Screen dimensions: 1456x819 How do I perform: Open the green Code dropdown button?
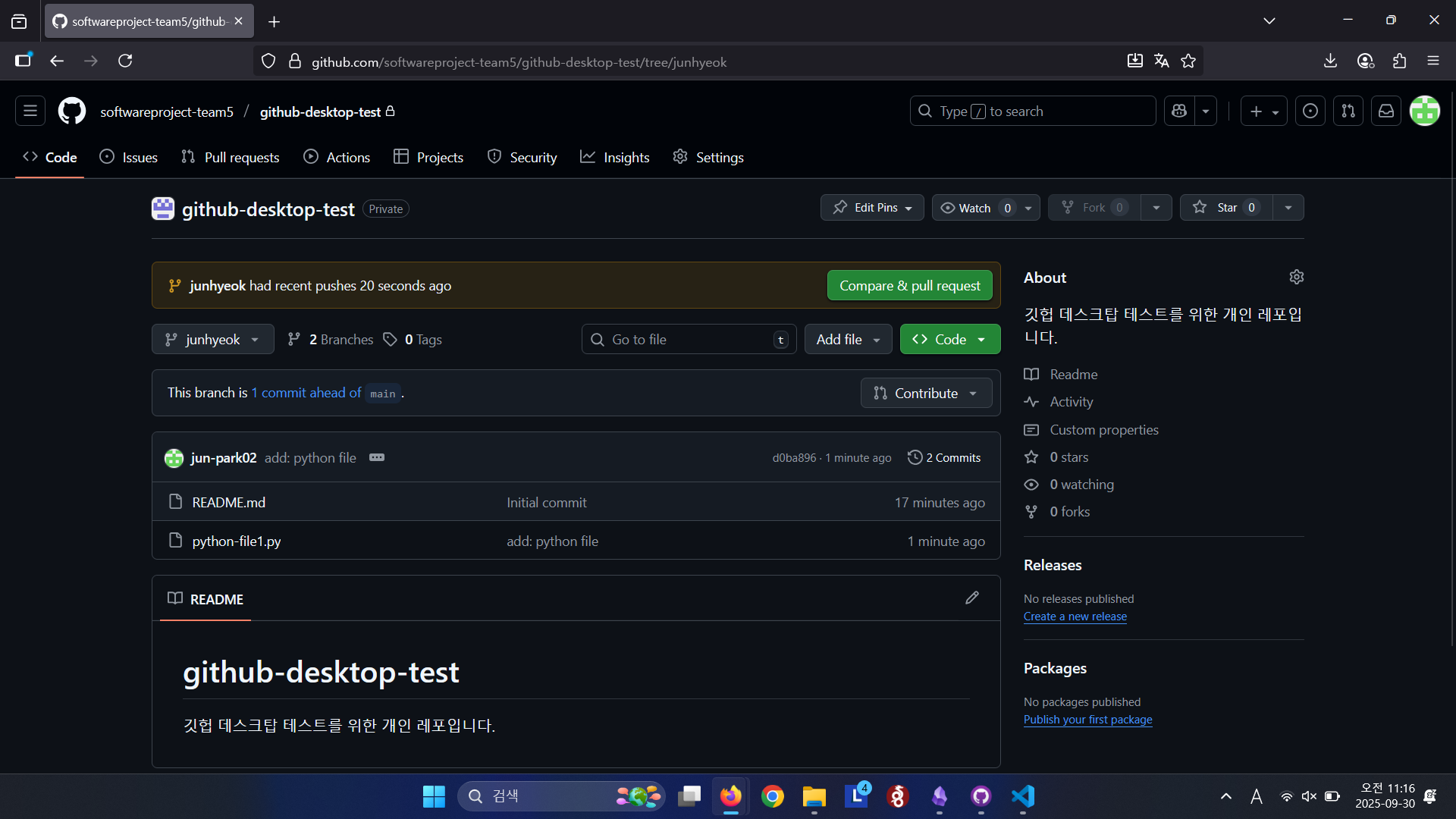pyautogui.click(x=950, y=340)
